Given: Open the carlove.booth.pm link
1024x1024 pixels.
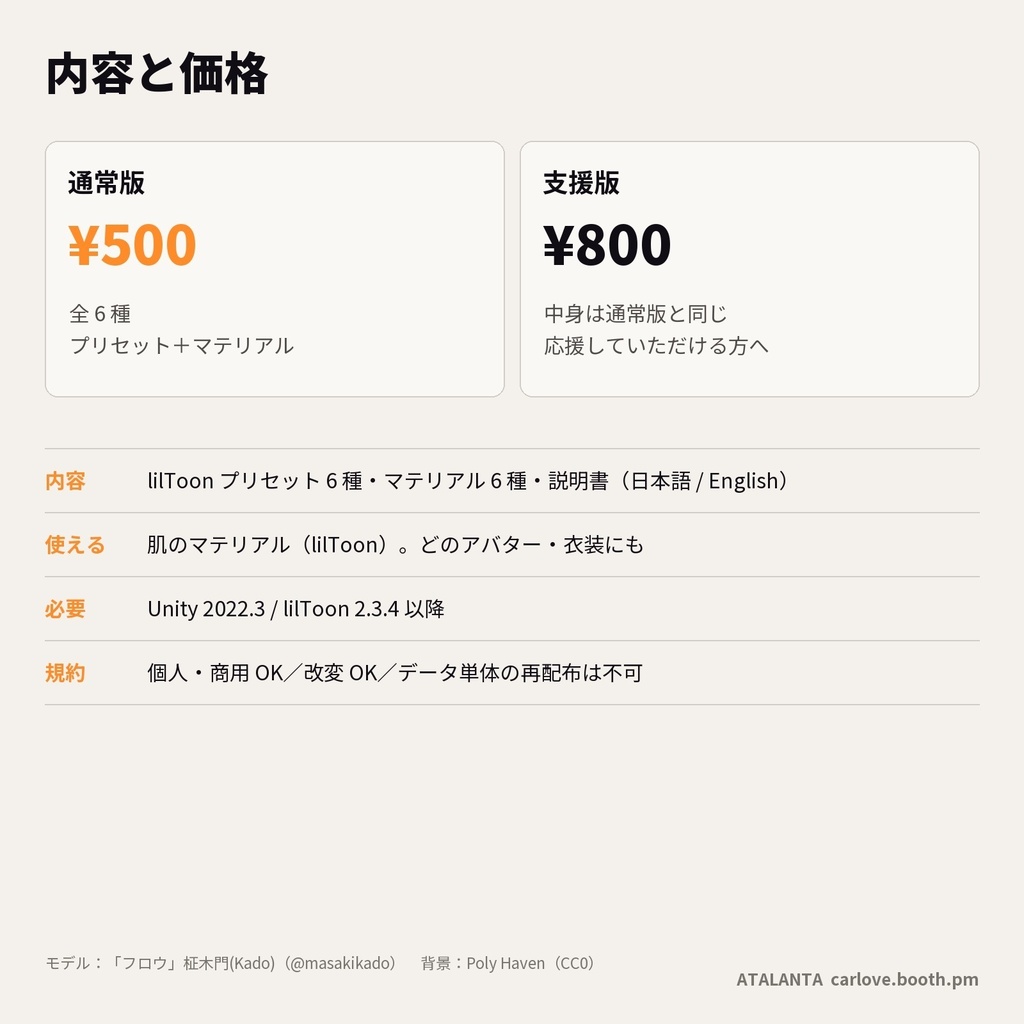Looking at the screenshot, I should click(x=904, y=980).
